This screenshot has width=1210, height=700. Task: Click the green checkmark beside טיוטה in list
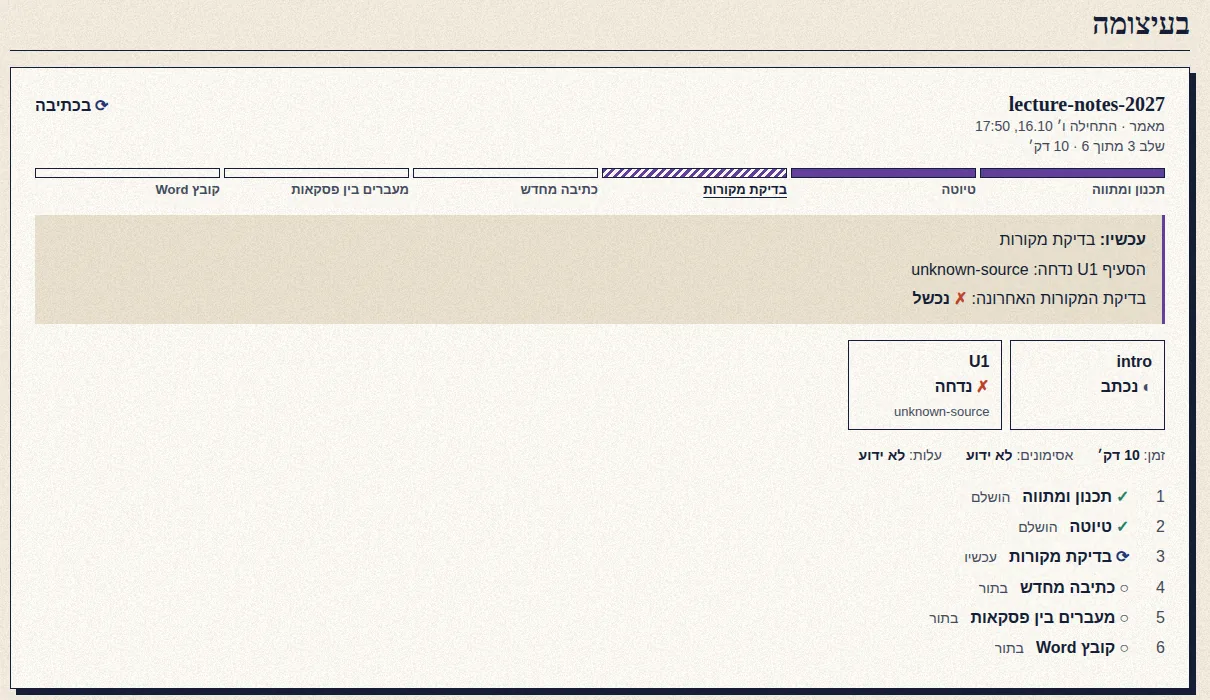1123,527
